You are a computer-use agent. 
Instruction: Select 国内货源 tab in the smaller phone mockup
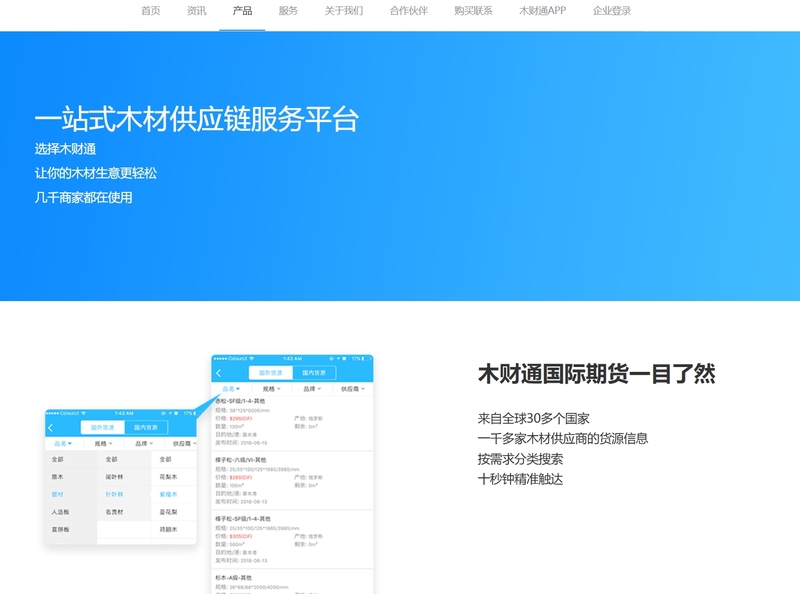pos(146,428)
